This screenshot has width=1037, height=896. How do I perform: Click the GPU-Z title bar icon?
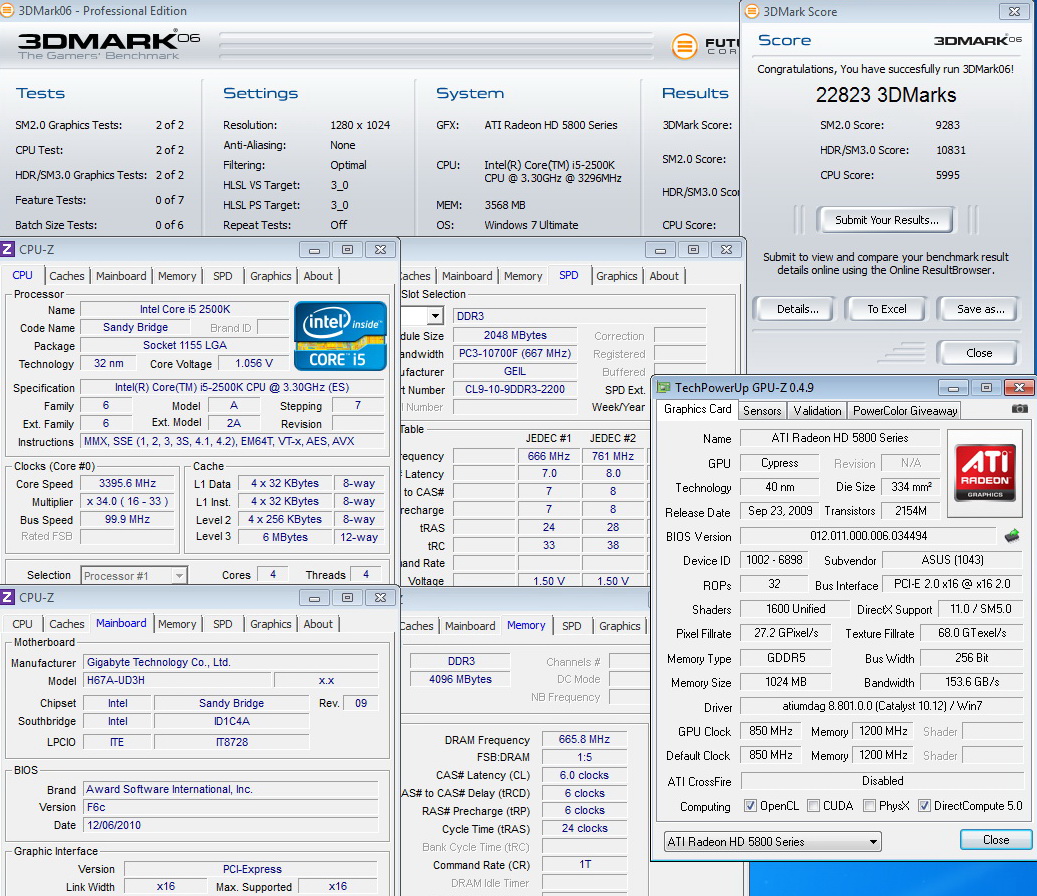(664, 387)
